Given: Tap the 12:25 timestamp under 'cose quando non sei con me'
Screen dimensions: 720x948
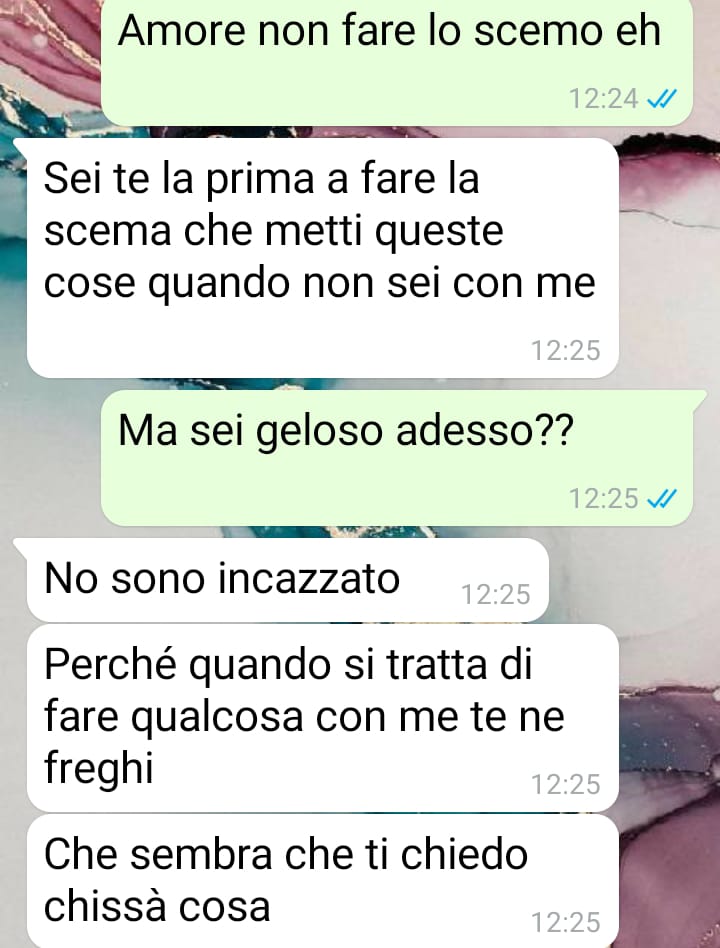Looking at the screenshot, I should (x=566, y=351).
